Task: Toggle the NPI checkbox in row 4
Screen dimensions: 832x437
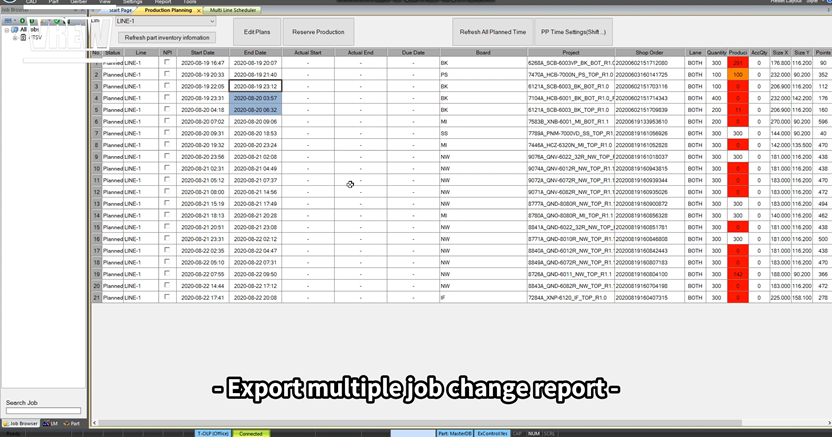Action: point(167,97)
